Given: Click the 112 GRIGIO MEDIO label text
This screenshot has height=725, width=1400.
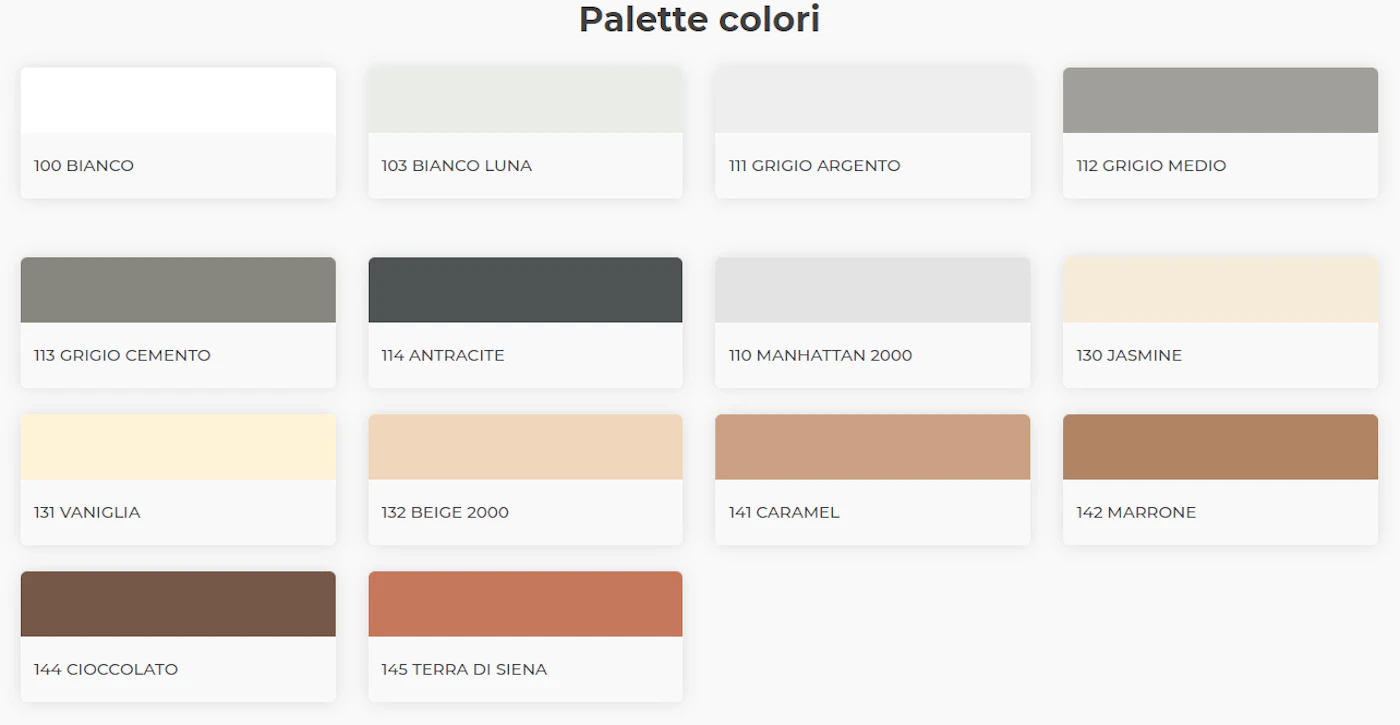Looking at the screenshot, I should (1151, 166).
